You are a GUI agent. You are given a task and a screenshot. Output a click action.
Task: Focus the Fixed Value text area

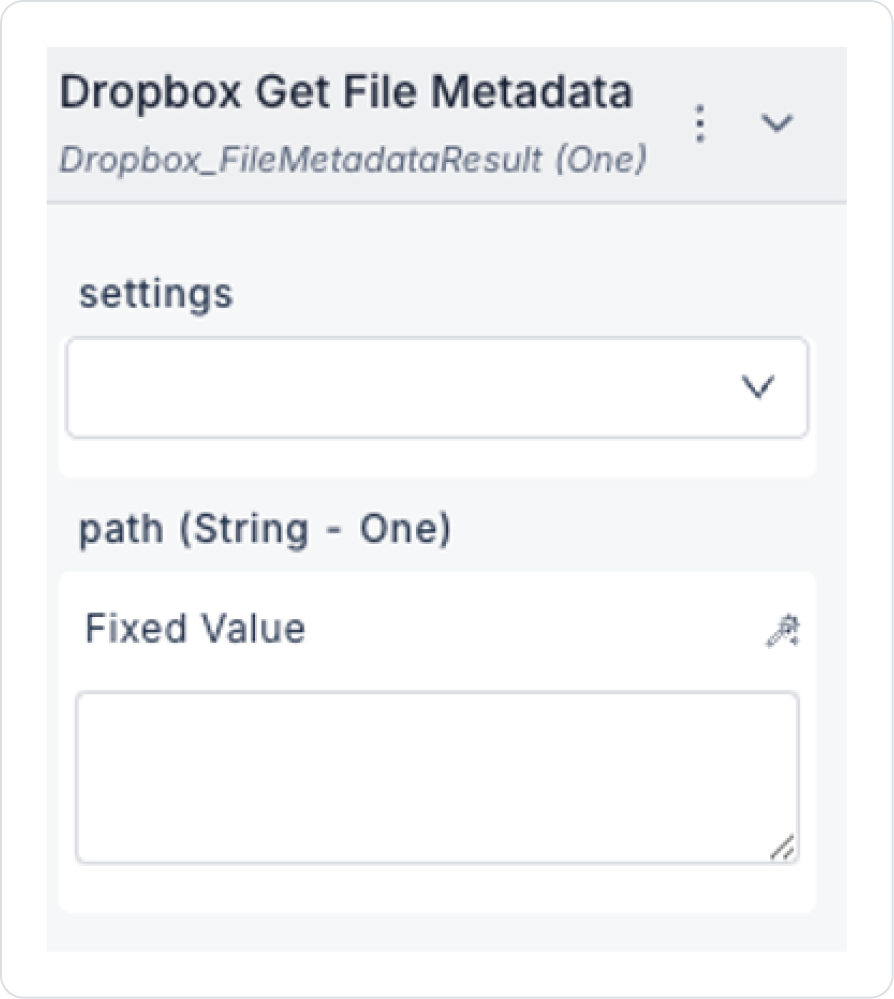(x=437, y=777)
